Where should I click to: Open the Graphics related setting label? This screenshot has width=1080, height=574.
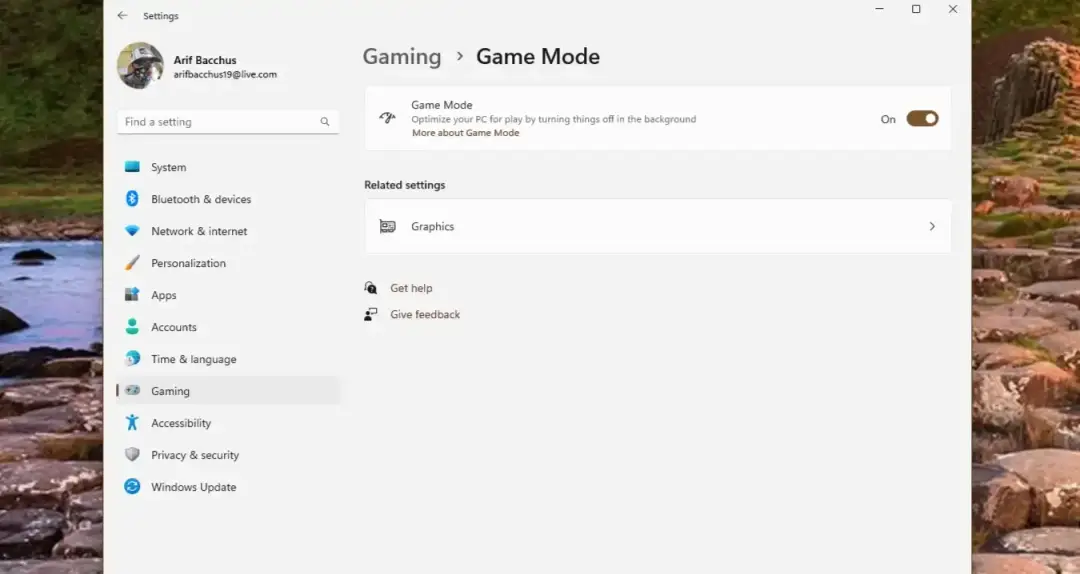[x=433, y=226]
